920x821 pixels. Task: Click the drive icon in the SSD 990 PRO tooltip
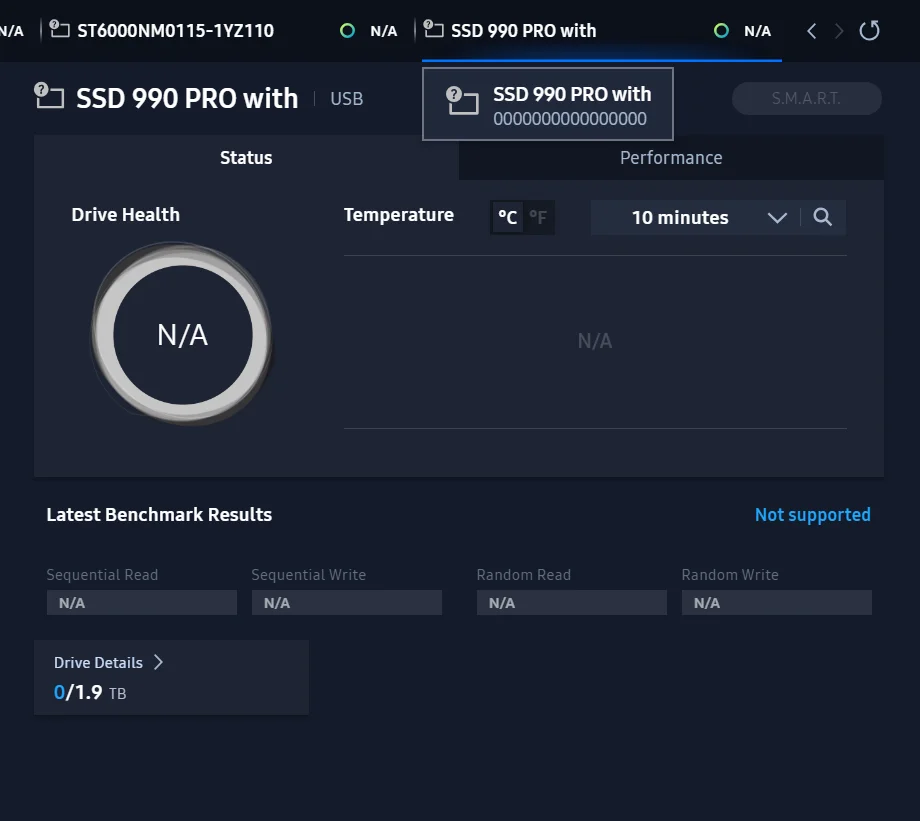pos(462,101)
